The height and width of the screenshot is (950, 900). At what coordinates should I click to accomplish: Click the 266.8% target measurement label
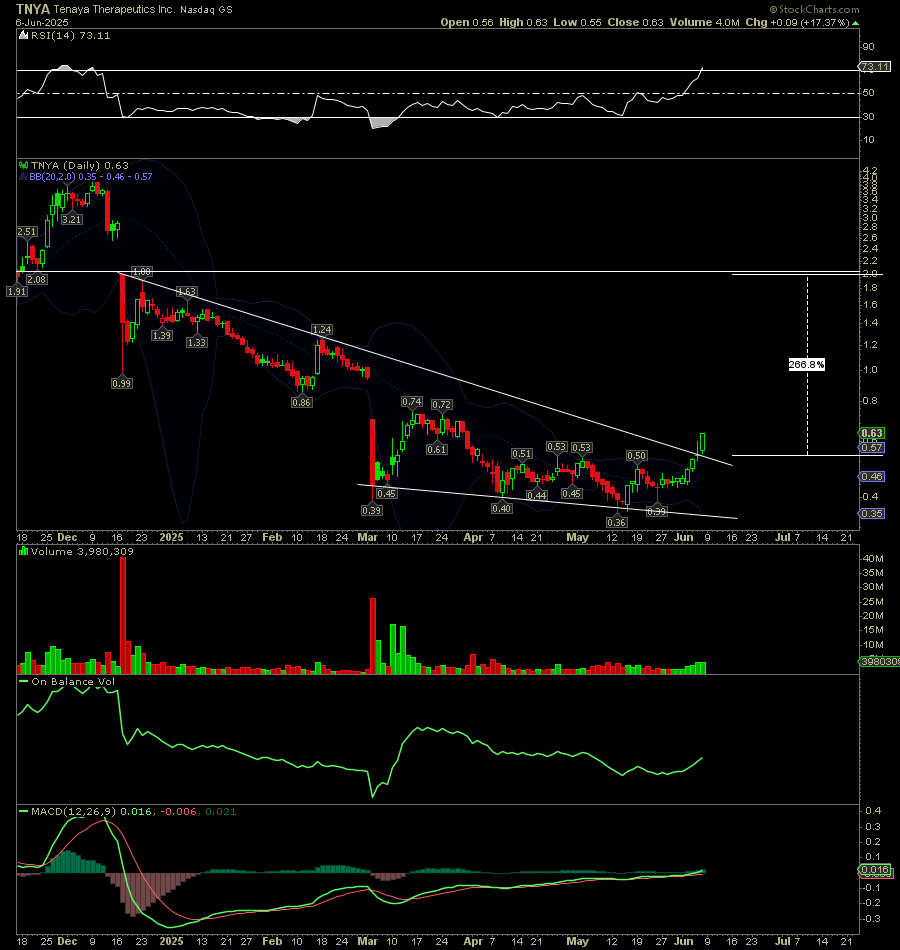pos(807,364)
